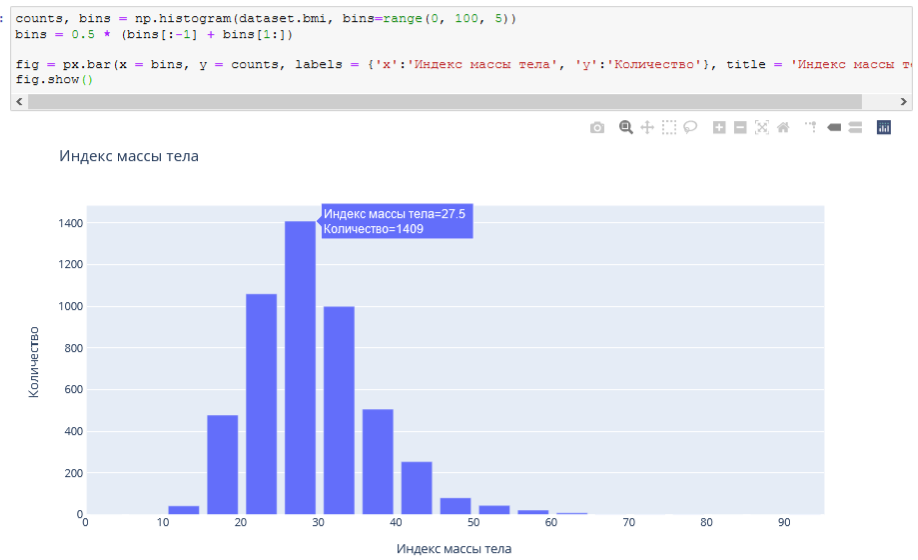The height and width of the screenshot is (560, 918).
Task: Click the code cell horizontal scrollbar thumb
Action: click(444, 102)
